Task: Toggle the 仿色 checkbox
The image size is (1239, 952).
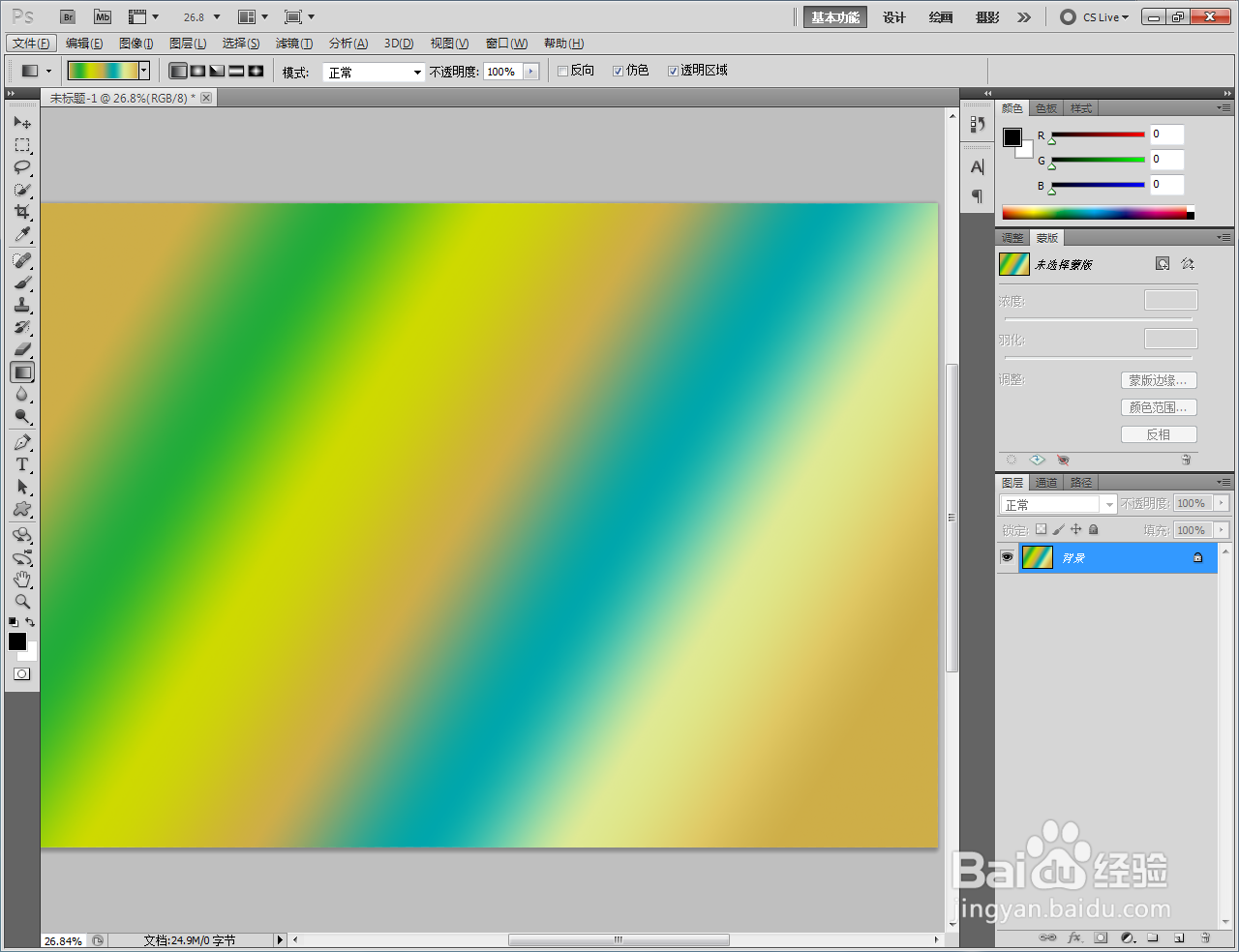Action: click(618, 71)
